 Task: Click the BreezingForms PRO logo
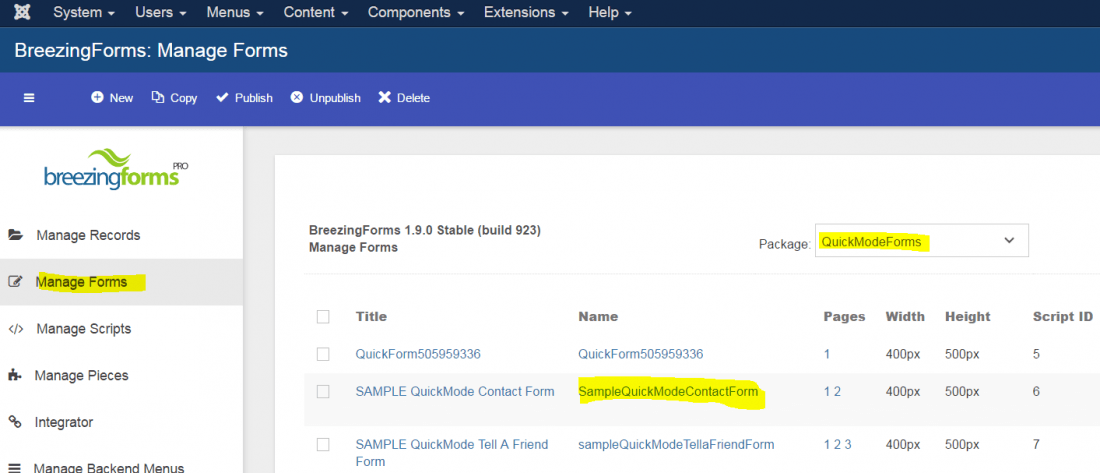coord(116,169)
